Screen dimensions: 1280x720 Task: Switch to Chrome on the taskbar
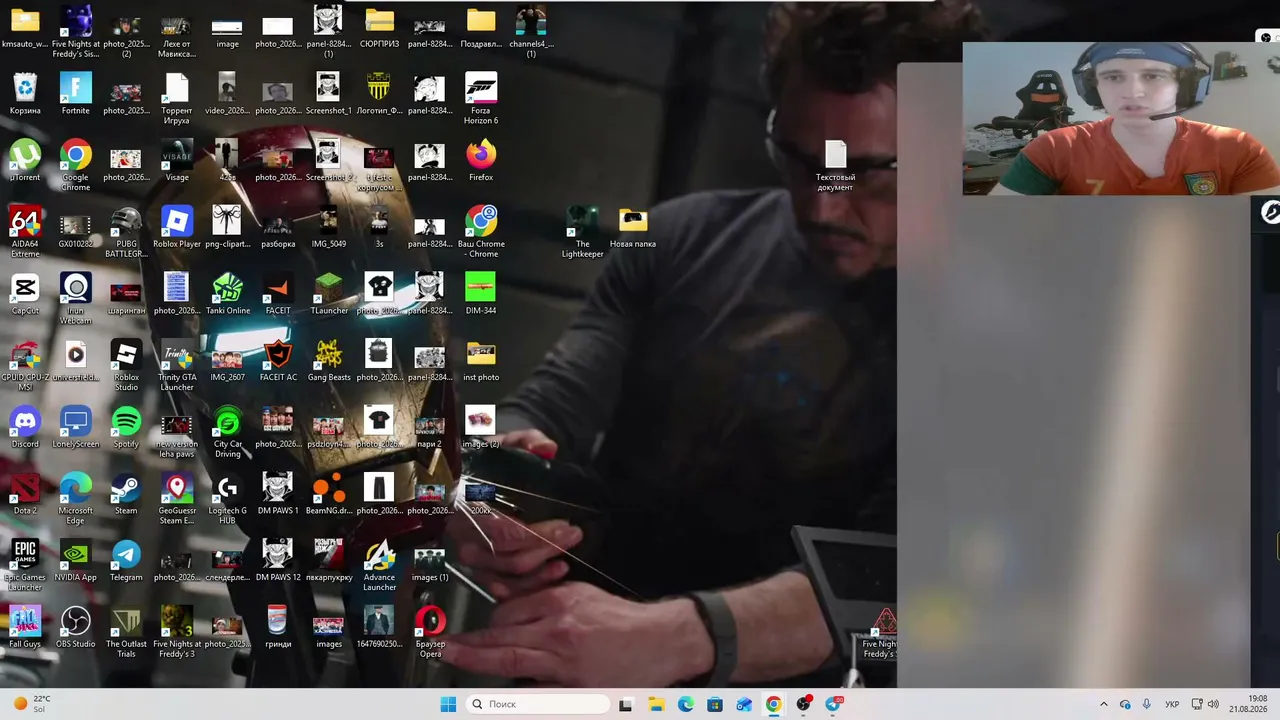[x=774, y=704]
